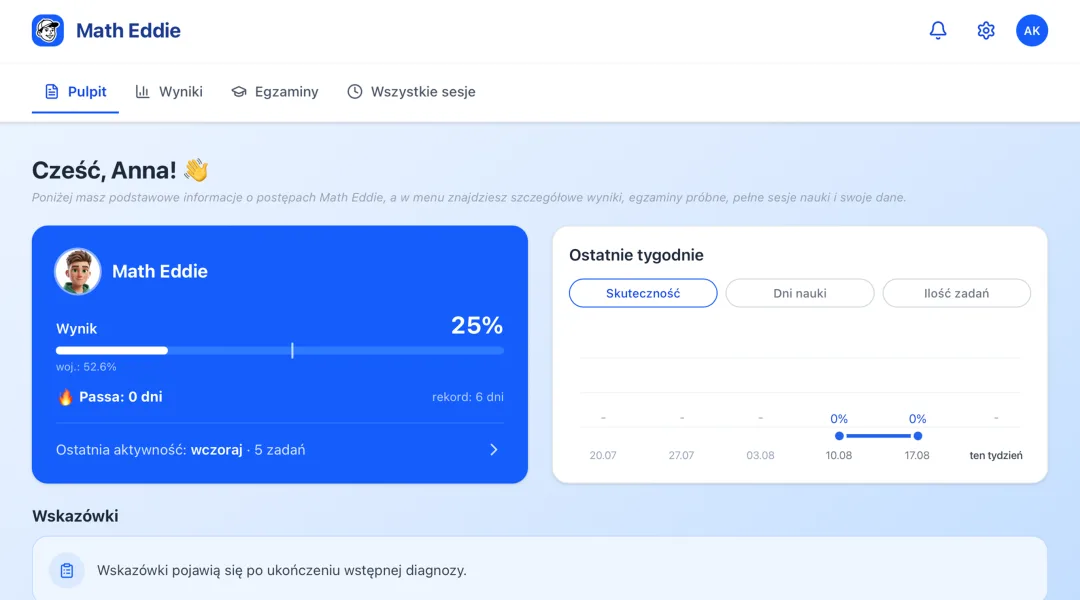The height and width of the screenshot is (600, 1080).
Task: Open the notifications bell
Action: [937, 30]
